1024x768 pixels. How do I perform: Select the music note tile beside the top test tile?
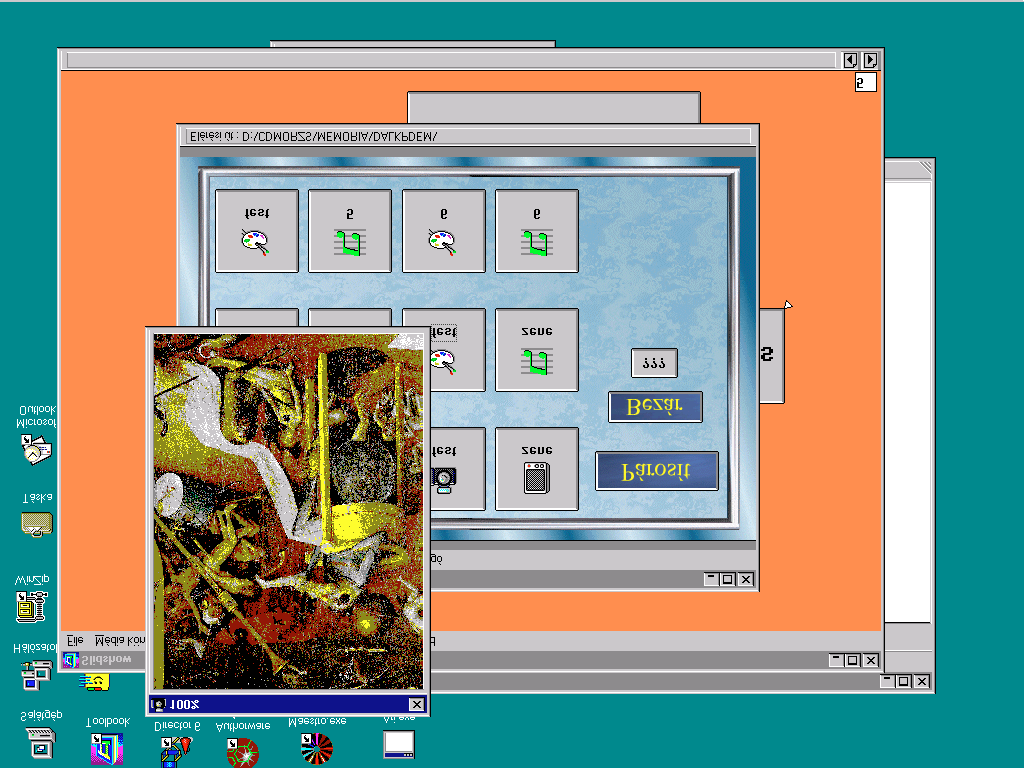point(350,231)
